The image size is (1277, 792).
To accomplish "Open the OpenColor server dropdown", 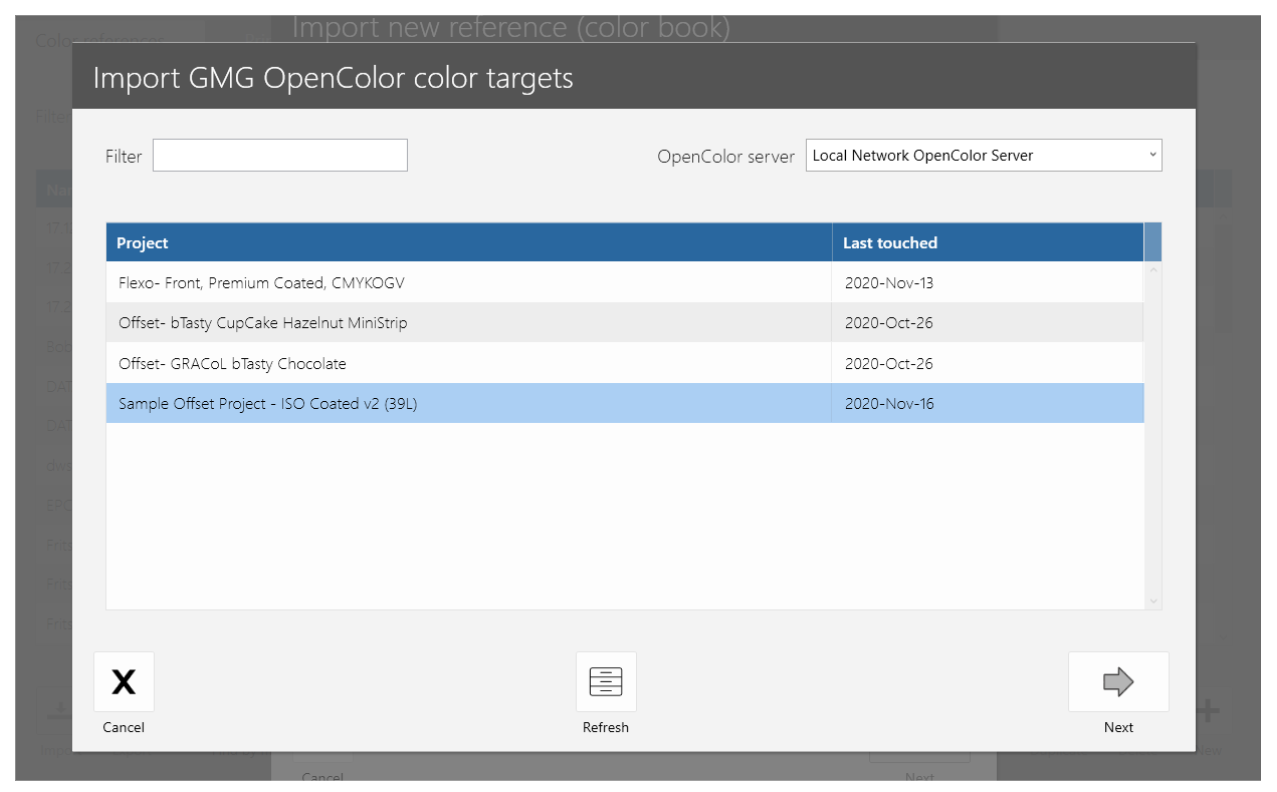I will pyautogui.click(x=984, y=155).
